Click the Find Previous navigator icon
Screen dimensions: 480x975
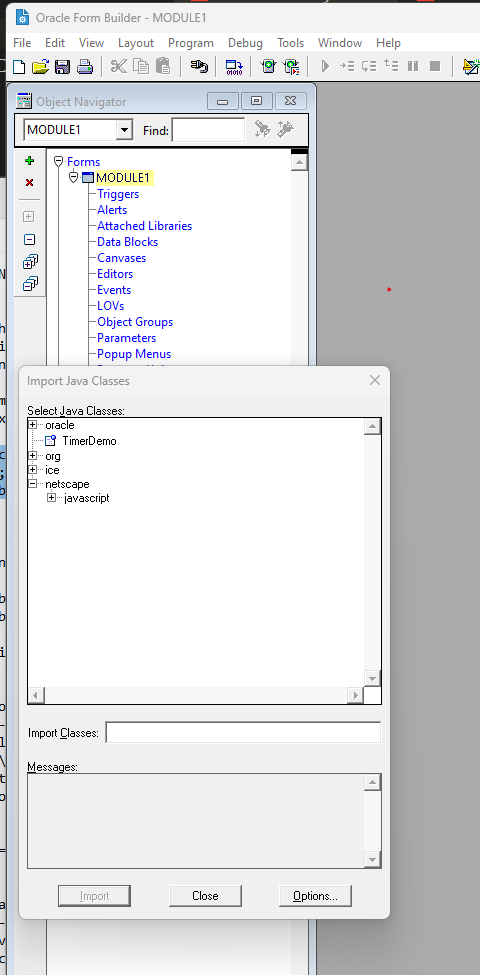pos(285,129)
